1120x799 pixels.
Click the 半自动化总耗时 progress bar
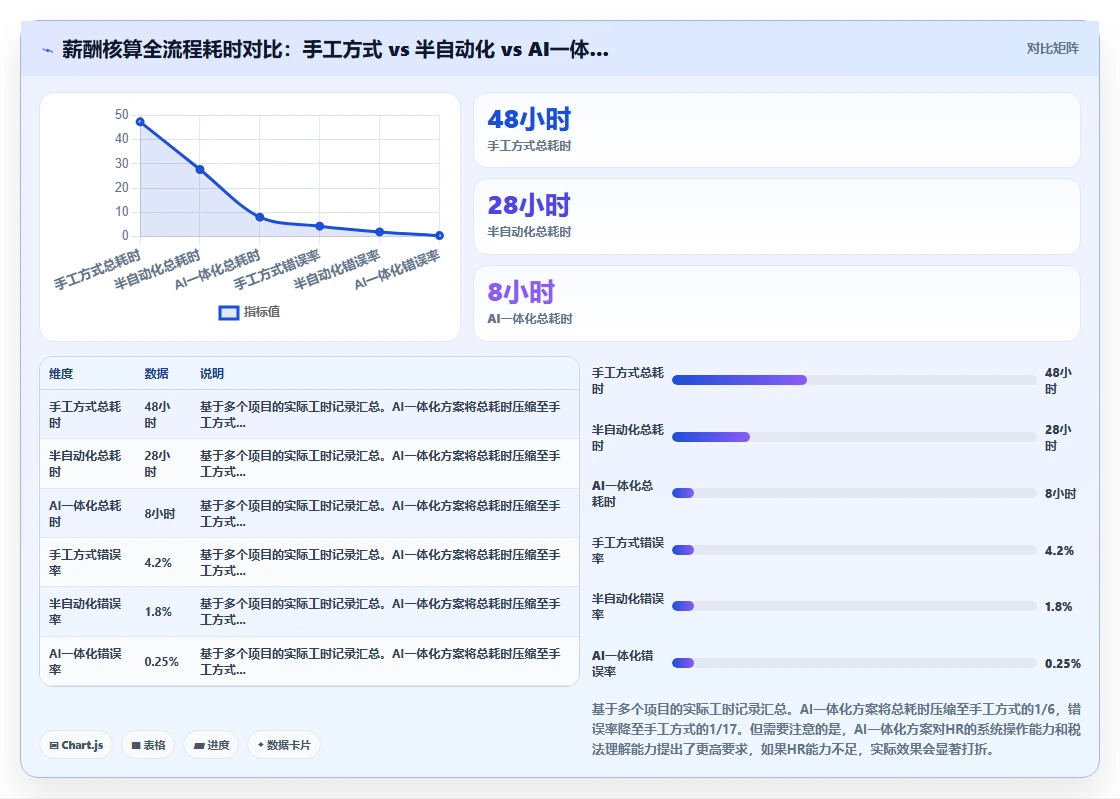tap(854, 437)
